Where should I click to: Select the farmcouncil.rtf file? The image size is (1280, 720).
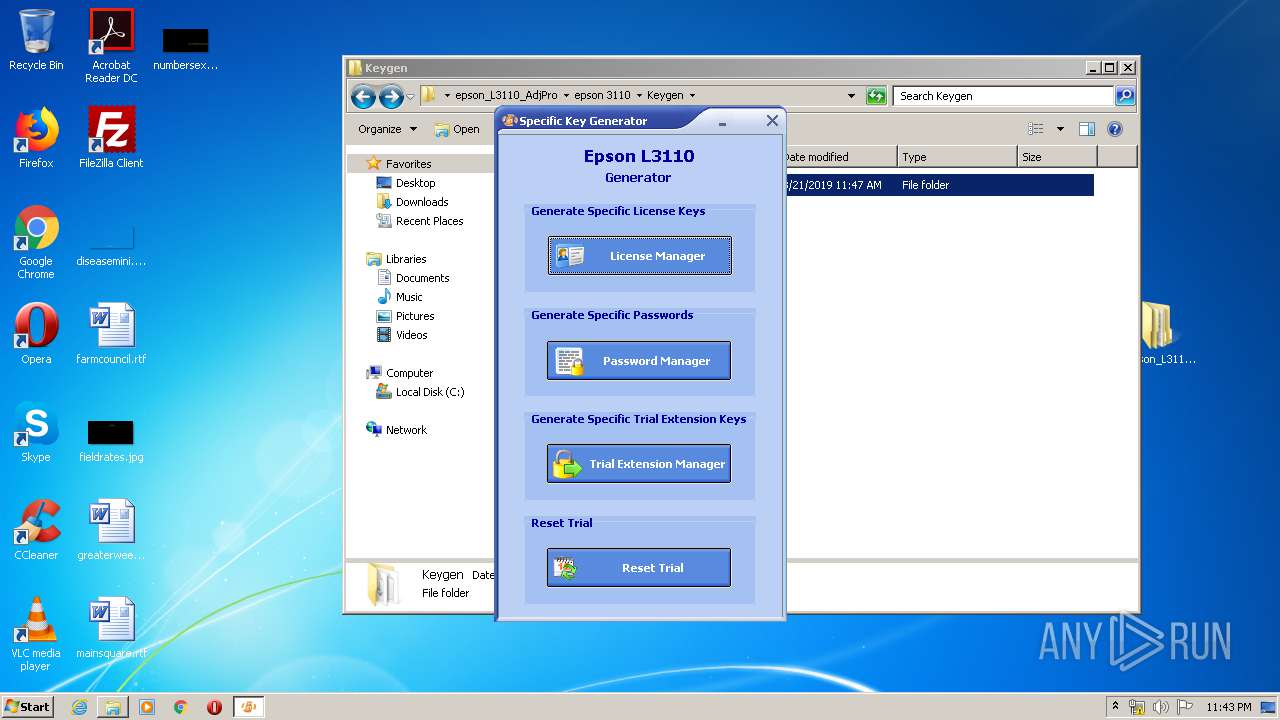coord(111,334)
